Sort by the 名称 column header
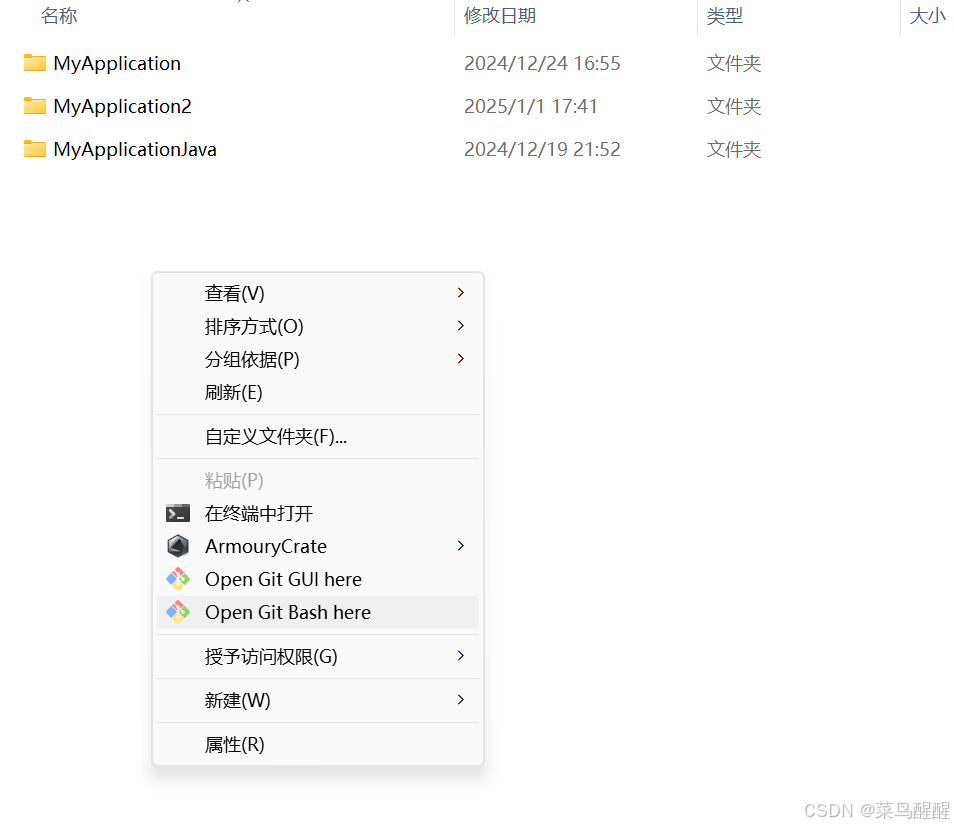The image size is (954, 828). coord(59,15)
